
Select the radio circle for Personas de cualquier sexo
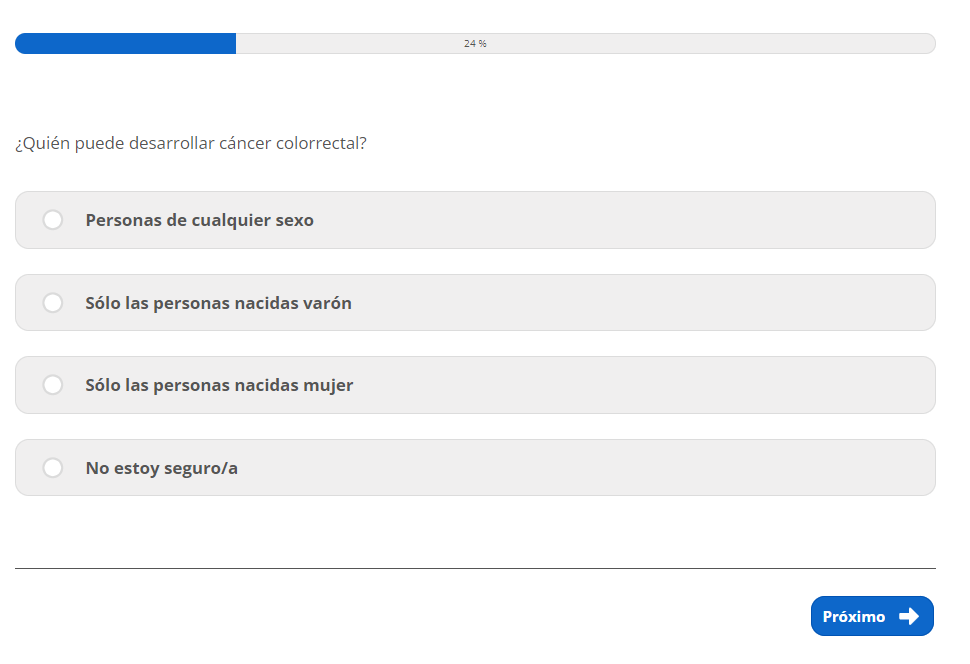[53, 220]
